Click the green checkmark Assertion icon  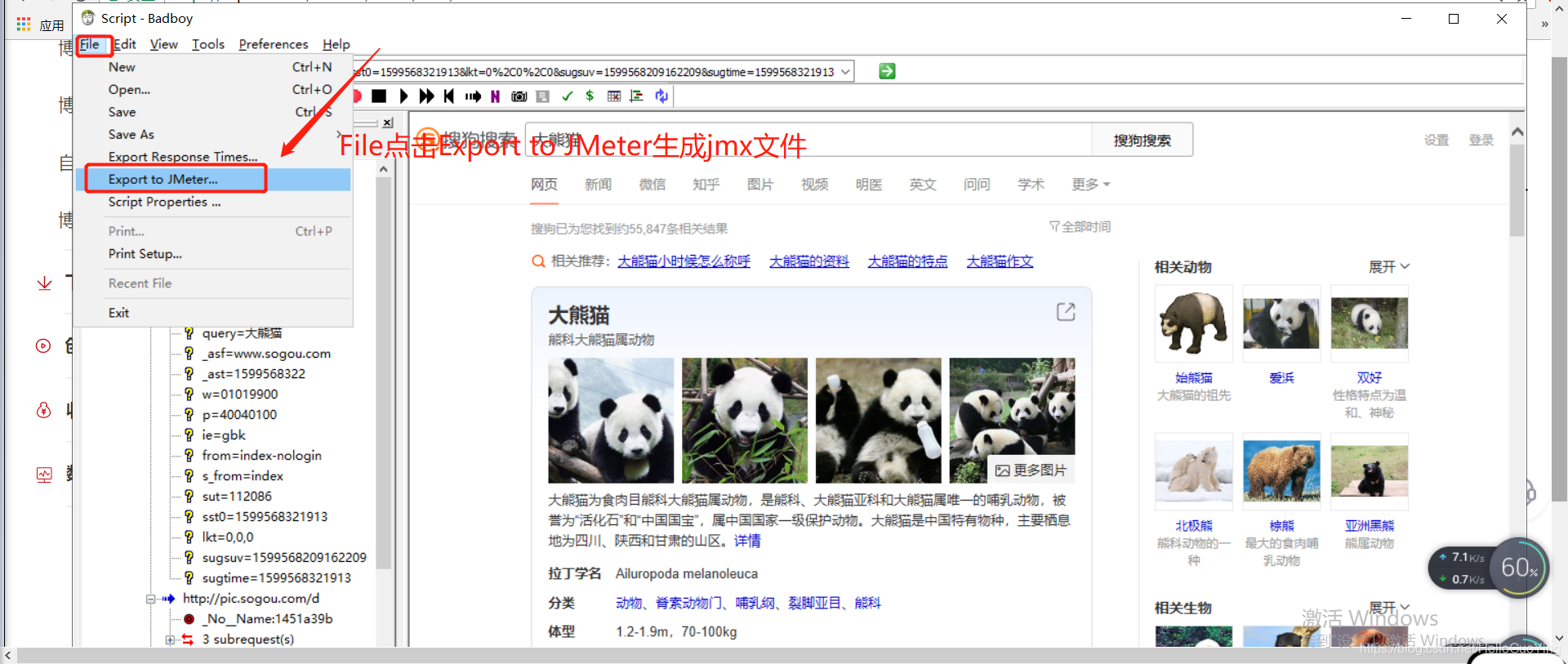[x=567, y=96]
